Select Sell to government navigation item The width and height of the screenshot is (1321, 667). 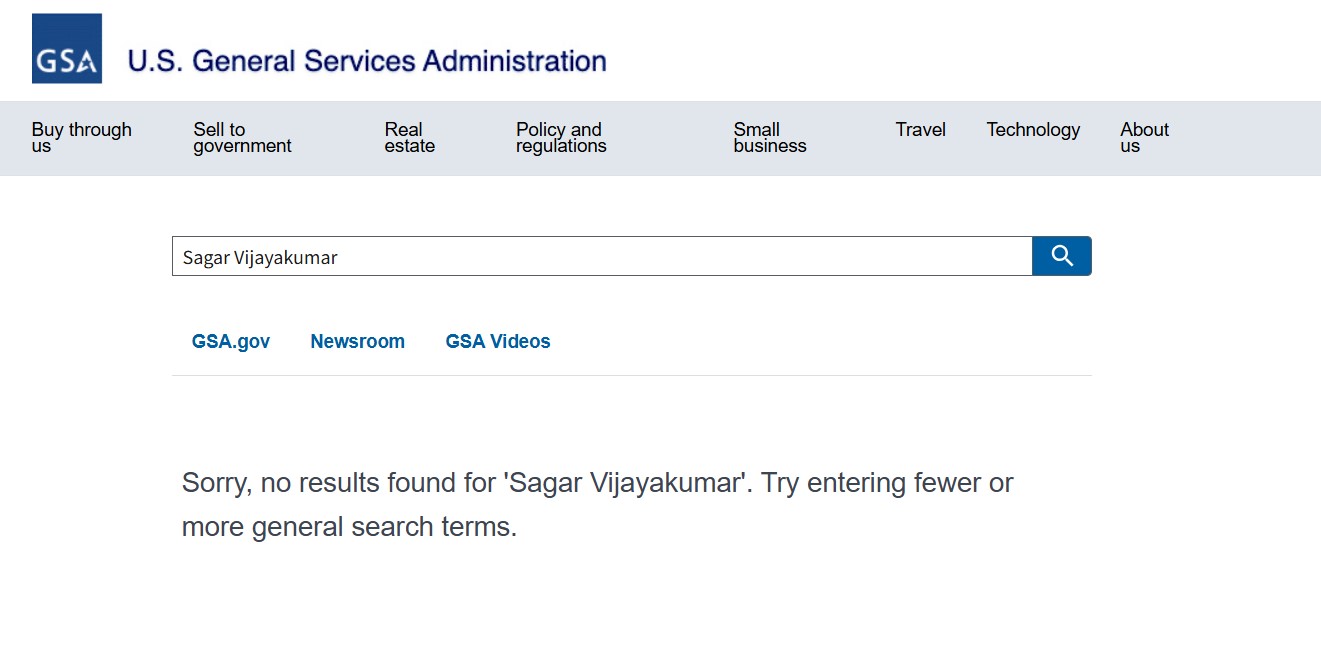(242, 138)
